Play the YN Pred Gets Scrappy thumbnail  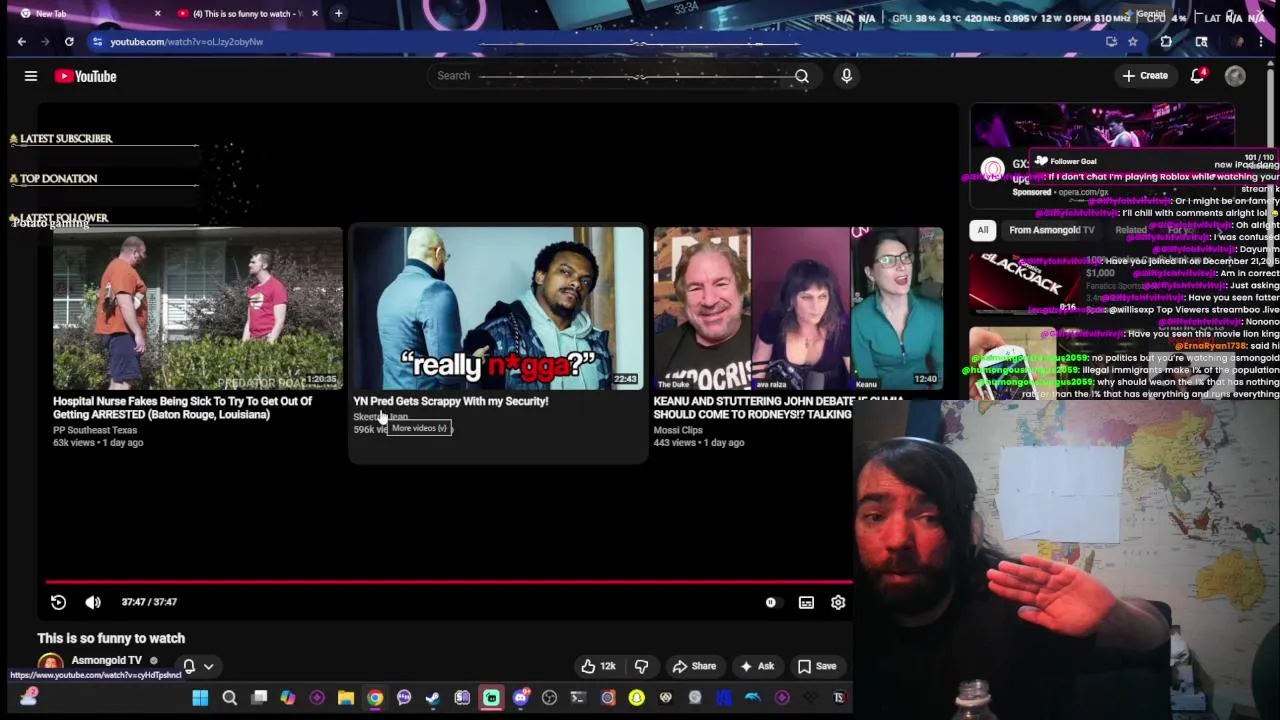coord(498,308)
